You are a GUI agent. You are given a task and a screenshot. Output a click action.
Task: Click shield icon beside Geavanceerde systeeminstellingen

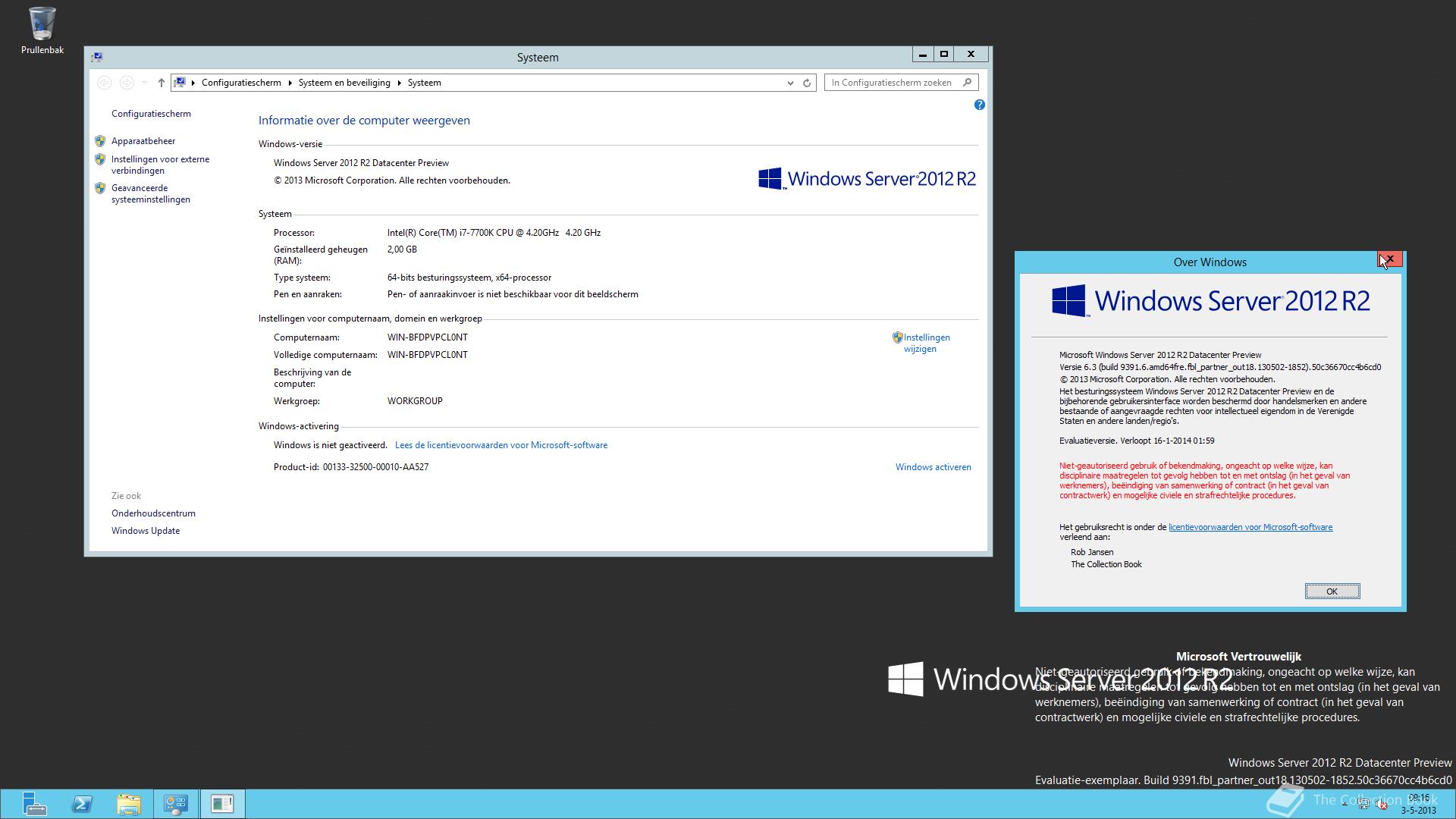[100, 188]
